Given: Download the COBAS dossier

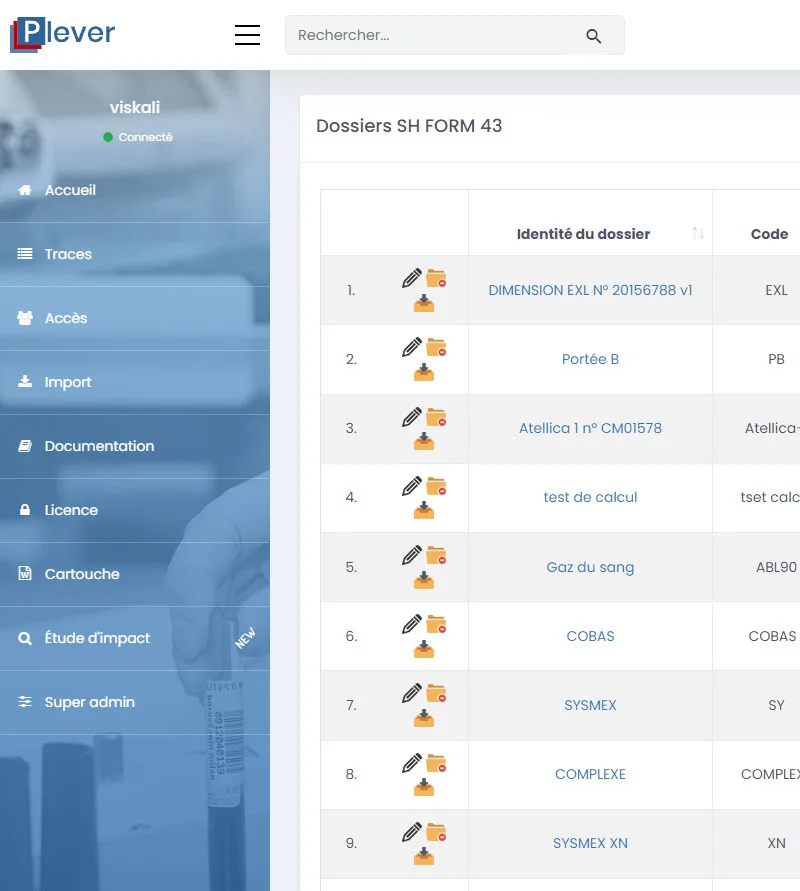Looking at the screenshot, I should (424, 648).
